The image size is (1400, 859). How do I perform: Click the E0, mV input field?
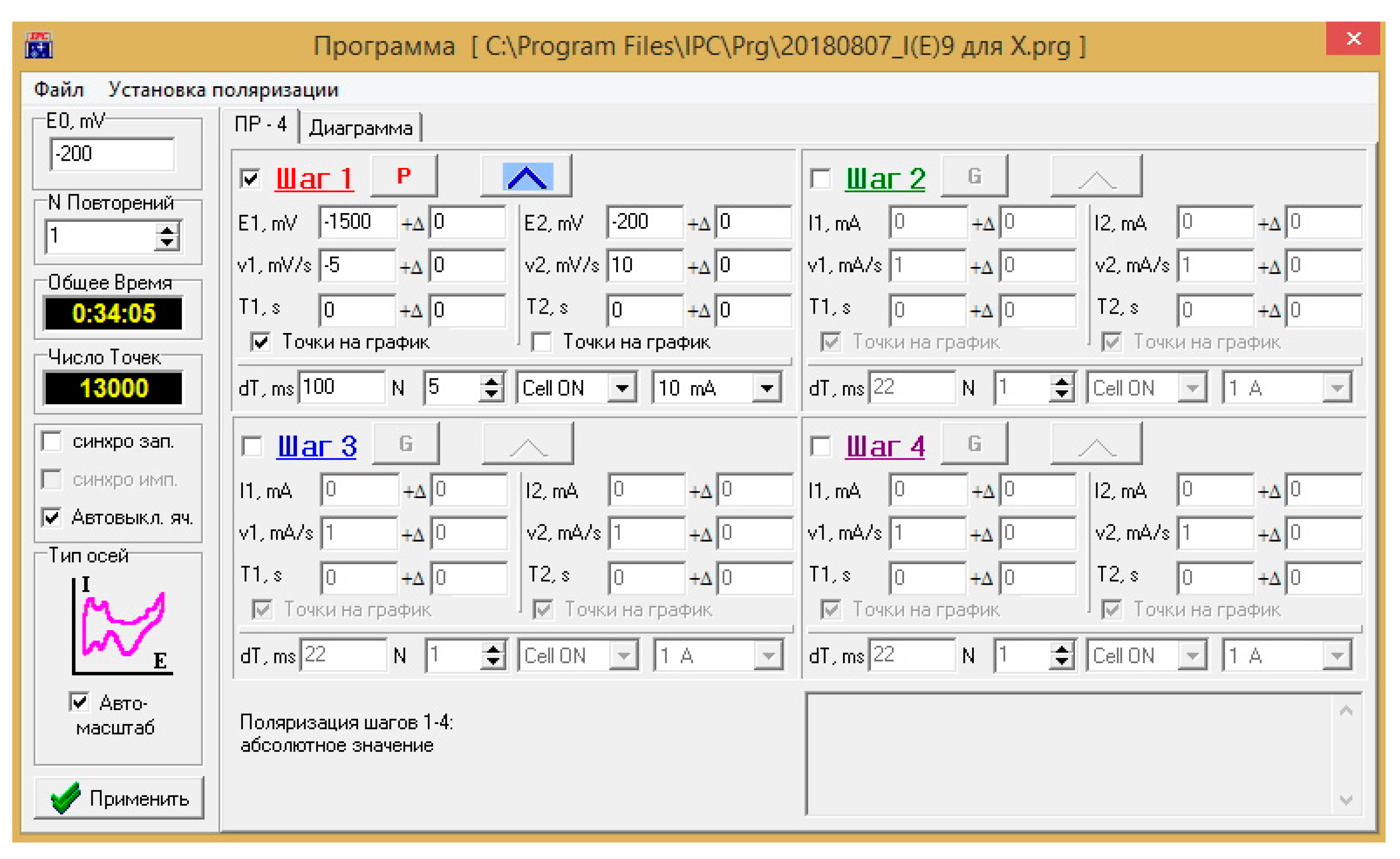(x=112, y=154)
